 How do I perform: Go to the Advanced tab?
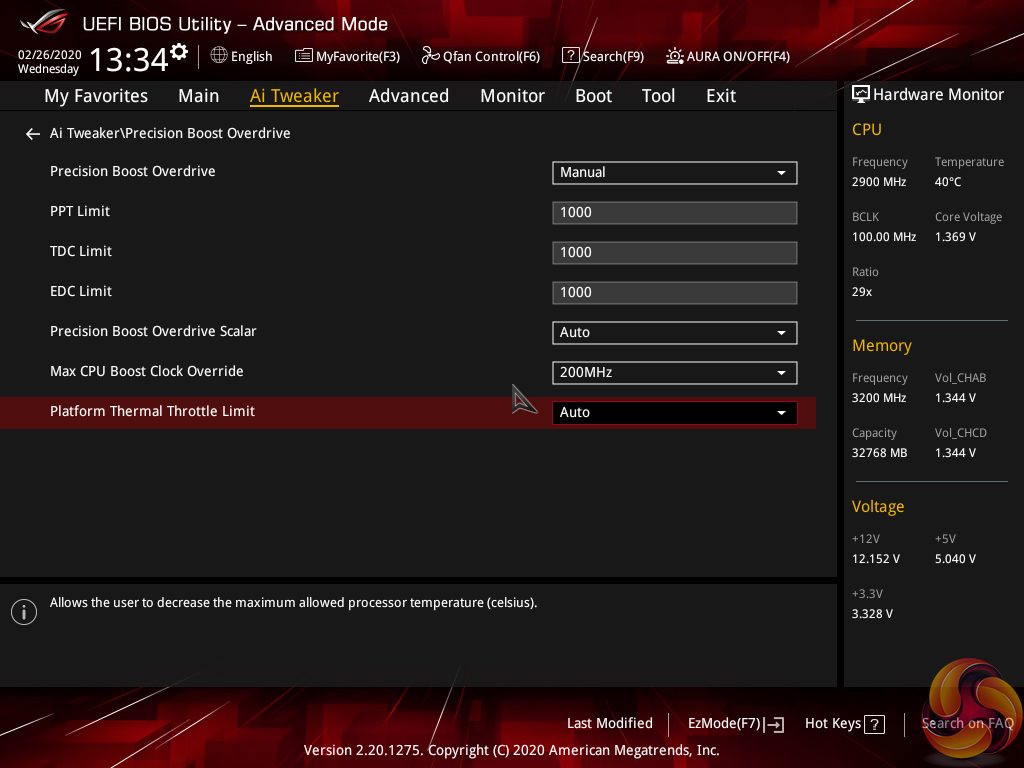click(x=408, y=96)
